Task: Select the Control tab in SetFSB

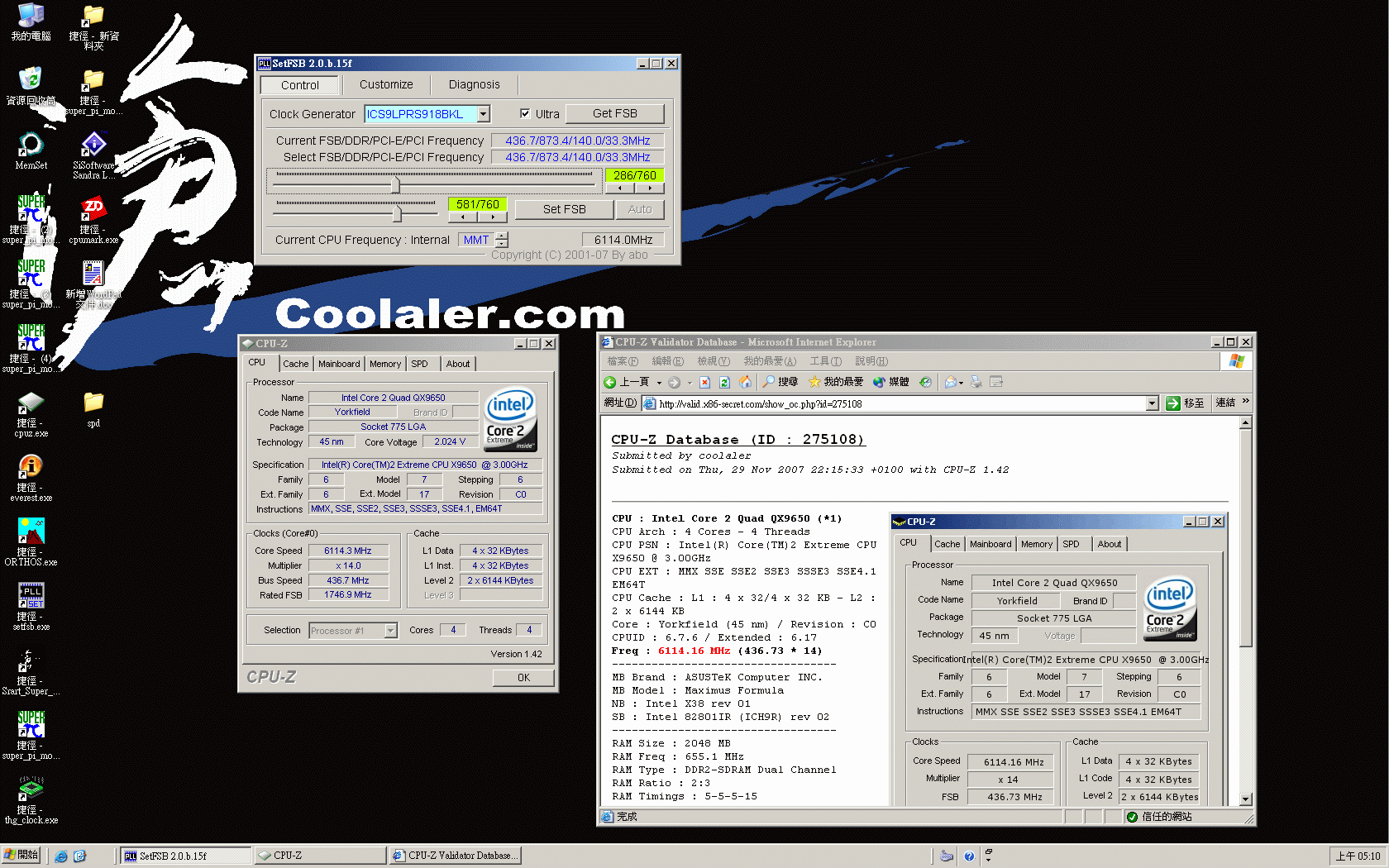Action: tap(299, 85)
